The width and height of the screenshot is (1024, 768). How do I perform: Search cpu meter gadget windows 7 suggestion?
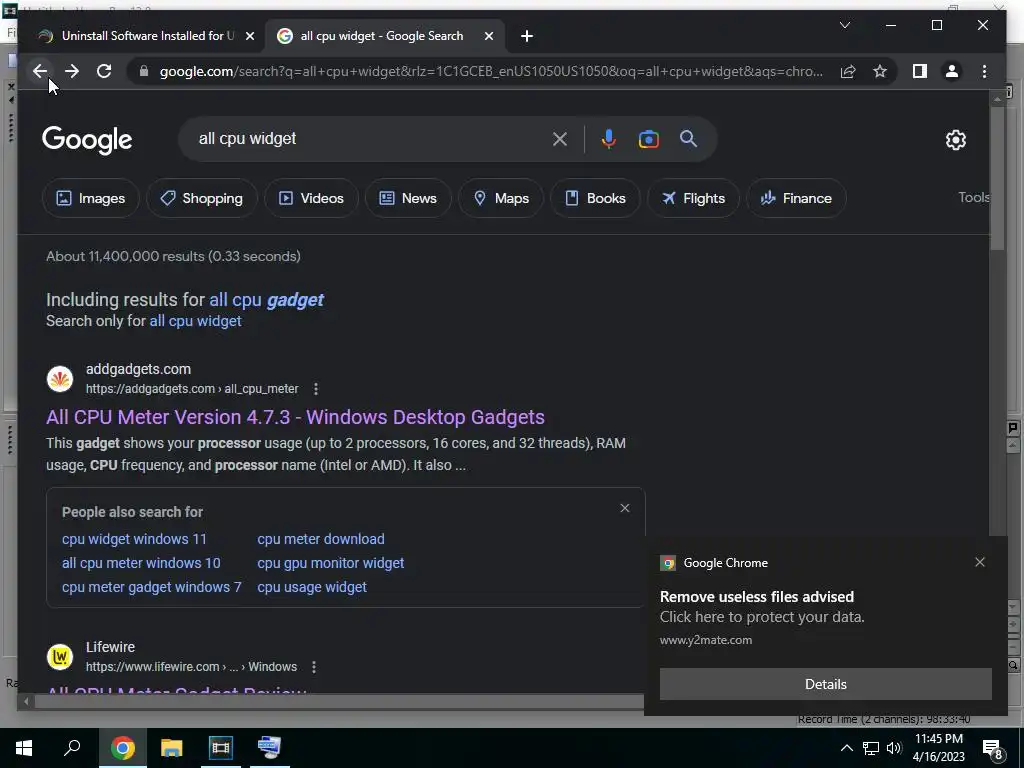(x=152, y=587)
